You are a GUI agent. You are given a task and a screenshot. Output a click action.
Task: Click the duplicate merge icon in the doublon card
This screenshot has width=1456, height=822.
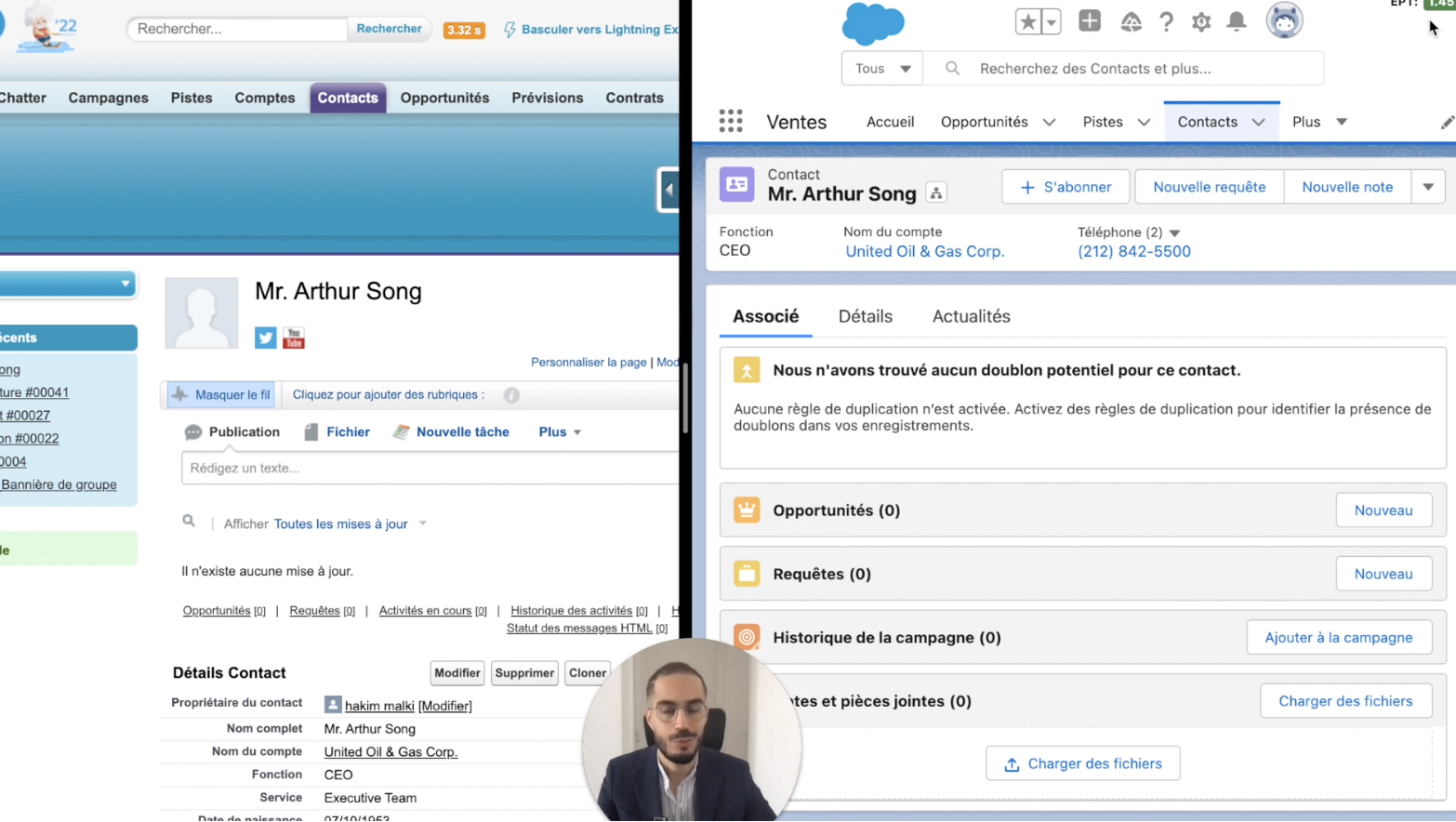pyautogui.click(x=746, y=370)
